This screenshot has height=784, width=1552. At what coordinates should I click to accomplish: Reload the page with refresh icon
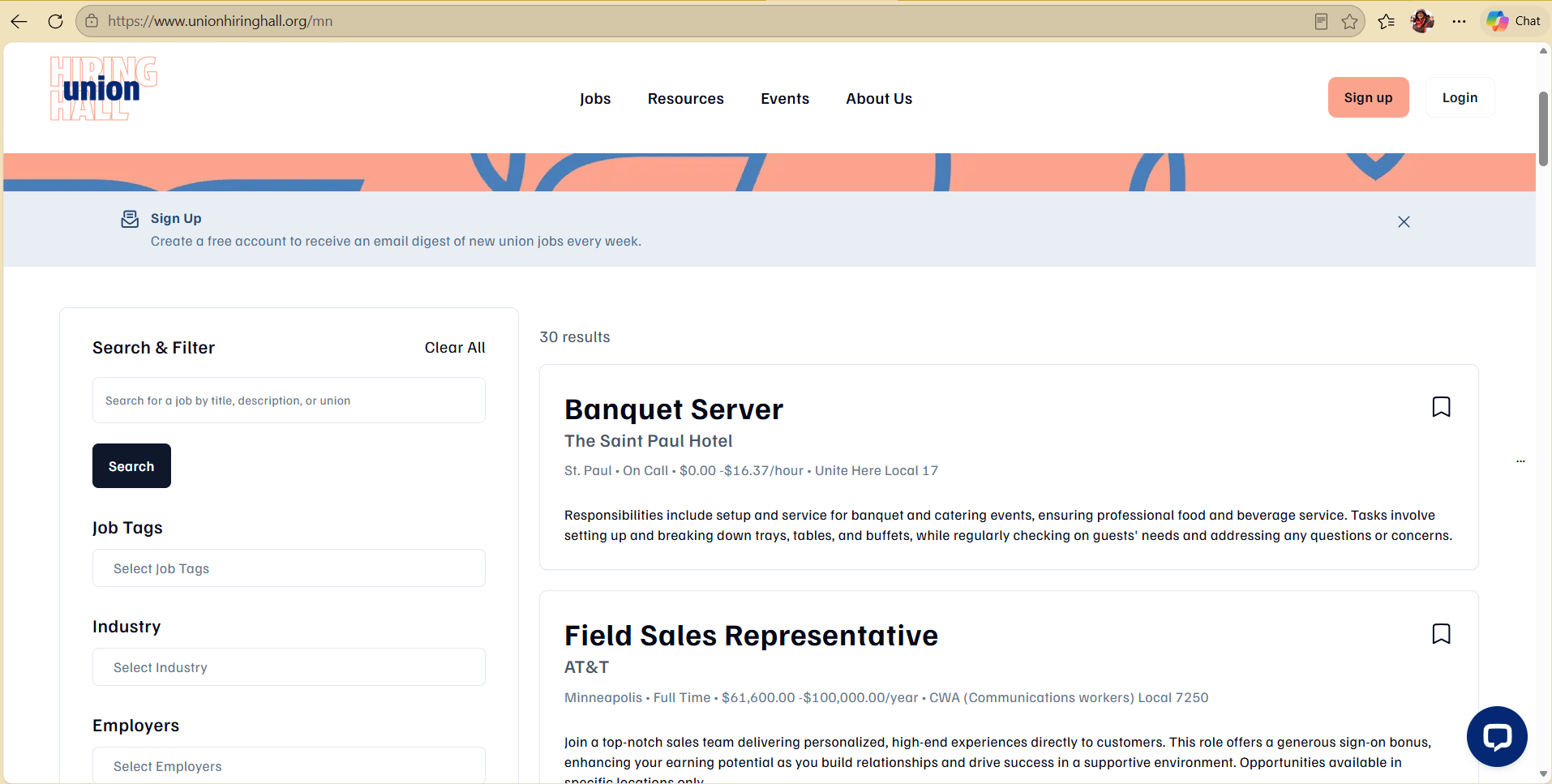point(55,21)
